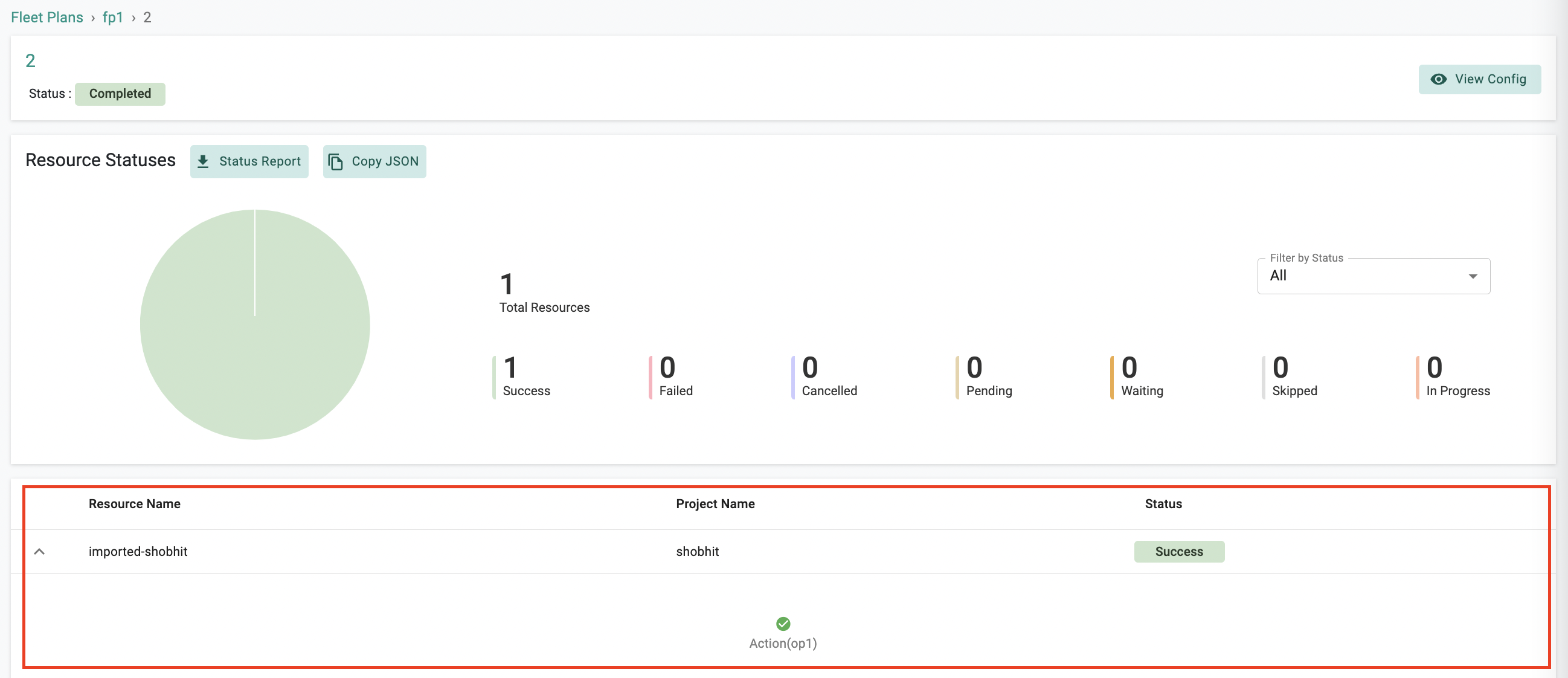Click the copy icon beside Copy JSON
The height and width of the screenshot is (678, 1568).
point(335,161)
